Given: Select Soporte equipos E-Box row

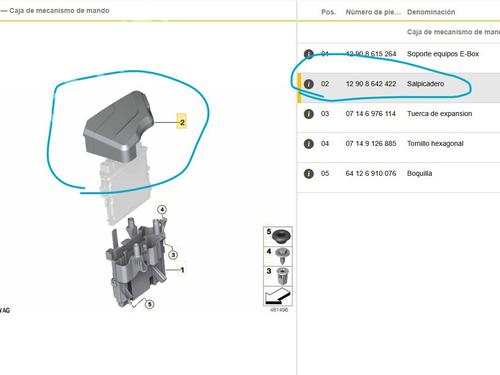Looking at the screenshot, I should click(398, 54).
